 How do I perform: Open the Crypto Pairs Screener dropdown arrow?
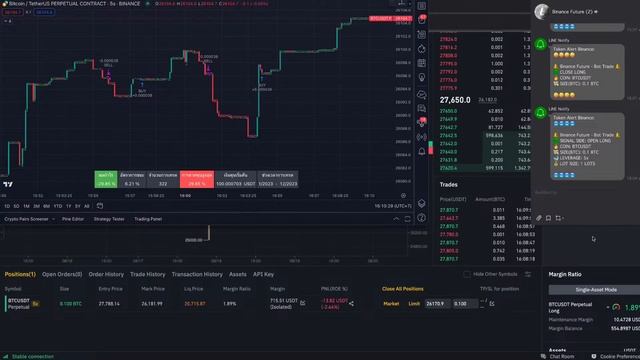click(53, 219)
